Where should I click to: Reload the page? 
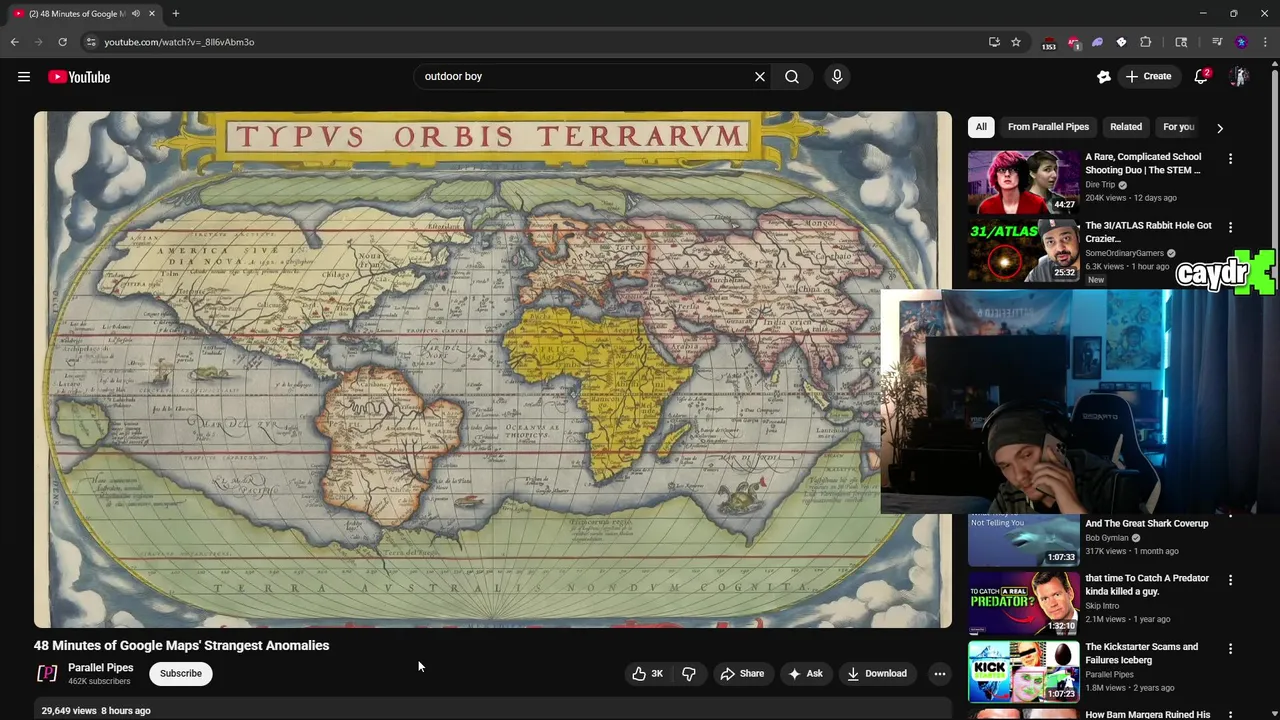pos(62,42)
